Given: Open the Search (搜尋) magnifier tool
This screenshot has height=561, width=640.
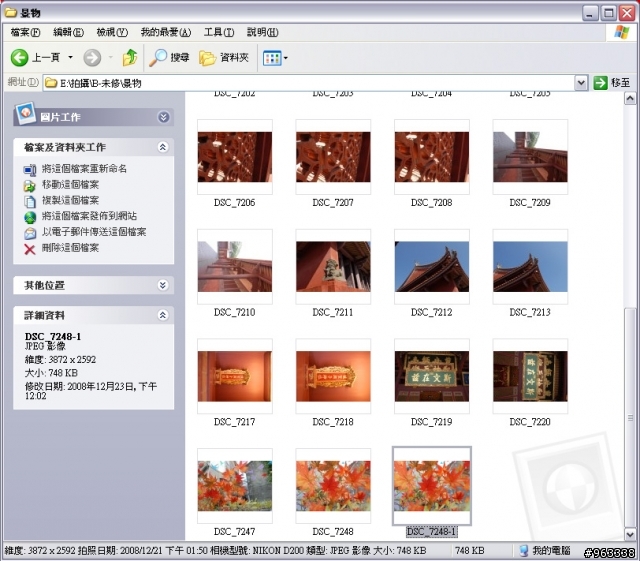Looking at the screenshot, I should pos(169,58).
